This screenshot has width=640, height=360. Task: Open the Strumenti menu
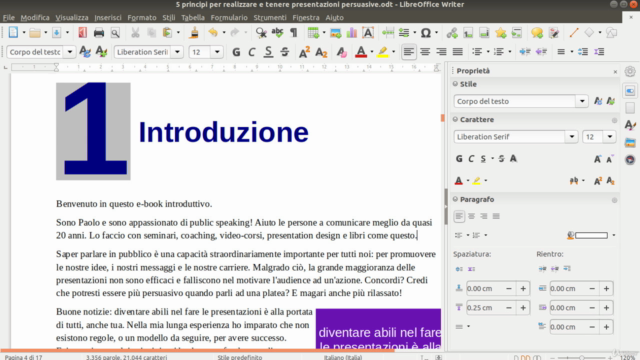pos(270,18)
